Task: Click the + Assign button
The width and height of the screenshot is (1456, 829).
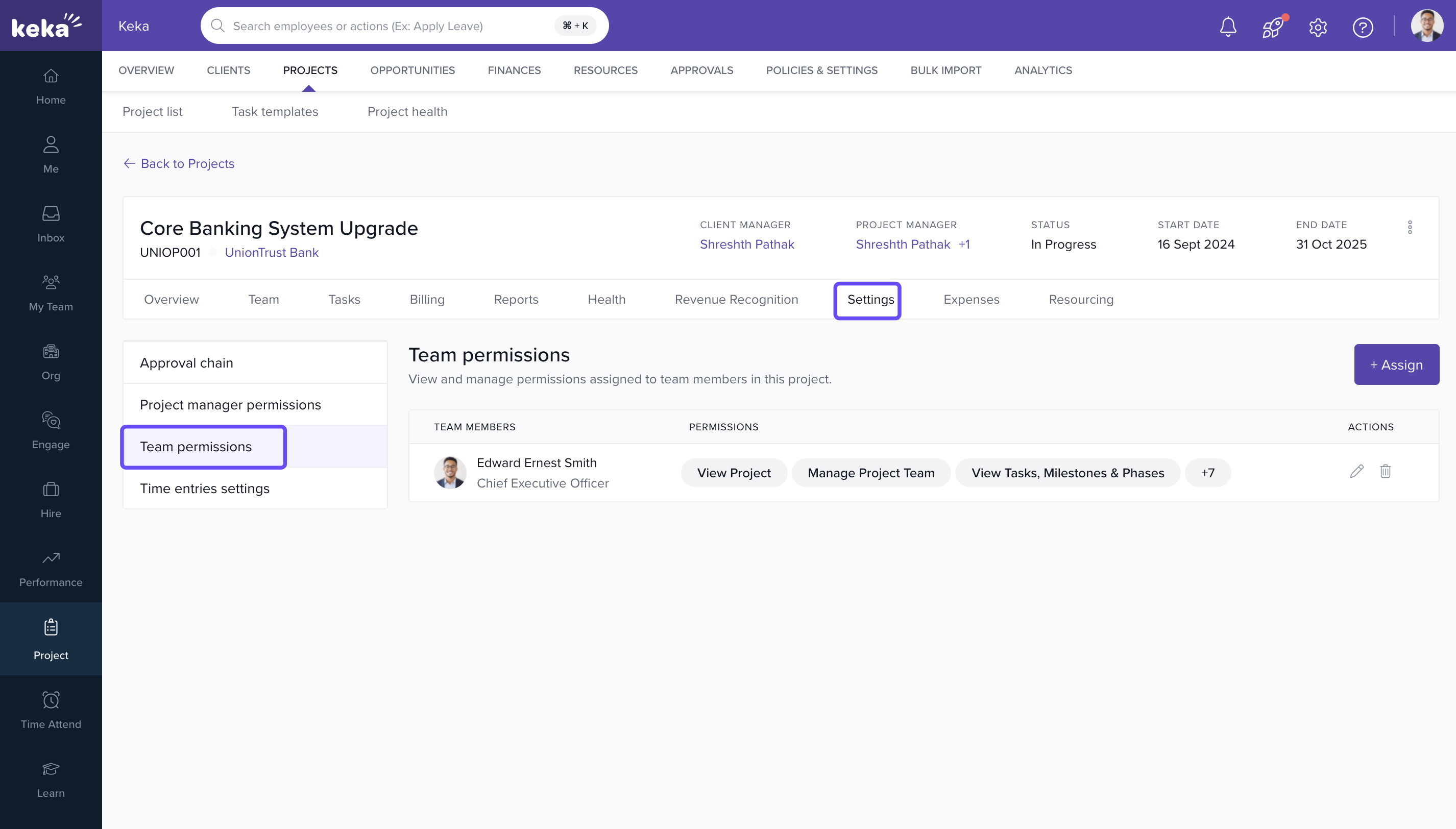Action: click(x=1396, y=364)
